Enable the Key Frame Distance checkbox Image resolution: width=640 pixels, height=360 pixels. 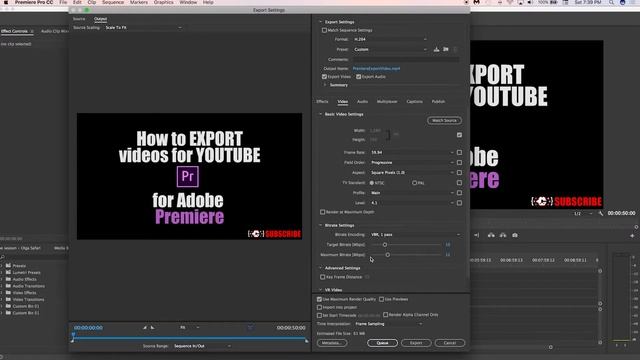click(322, 277)
